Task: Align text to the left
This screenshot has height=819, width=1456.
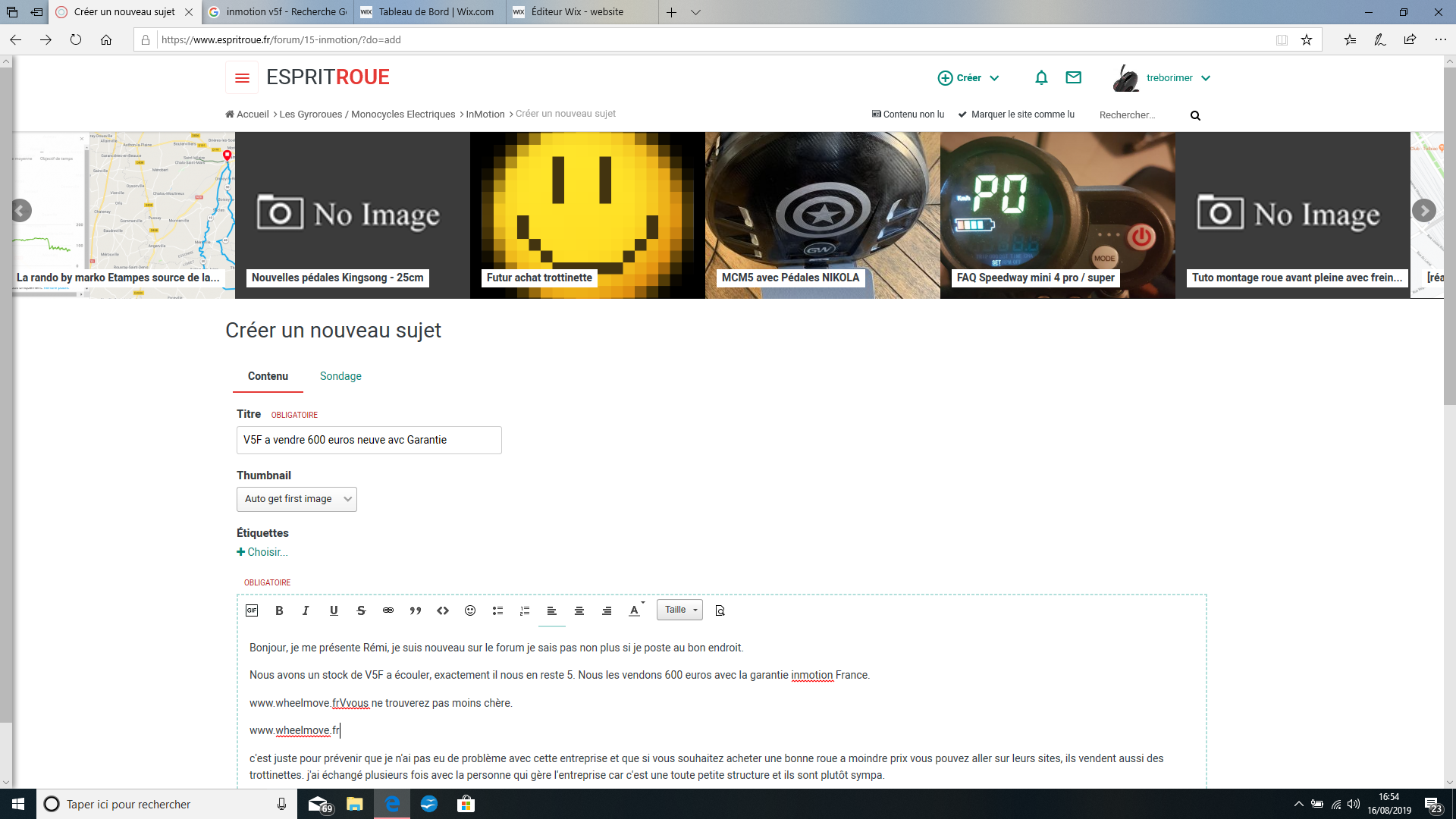Action: 552,610
